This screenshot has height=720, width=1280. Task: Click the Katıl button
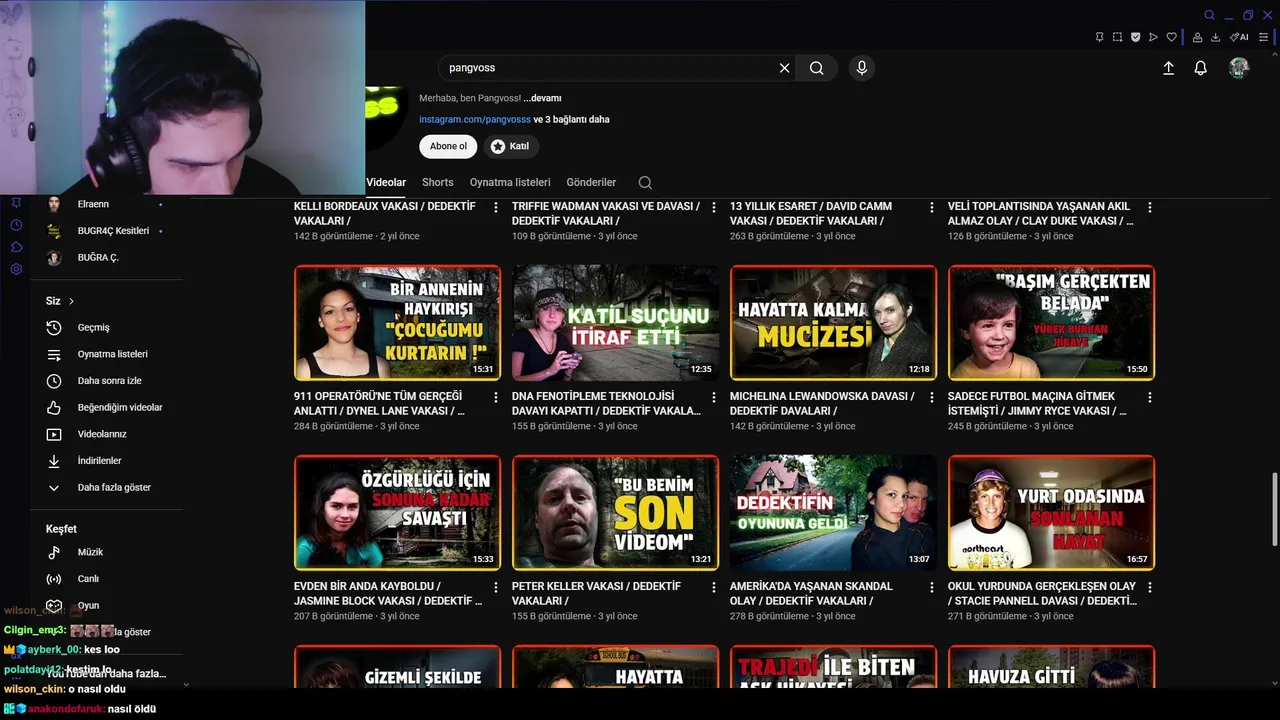click(x=511, y=146)
